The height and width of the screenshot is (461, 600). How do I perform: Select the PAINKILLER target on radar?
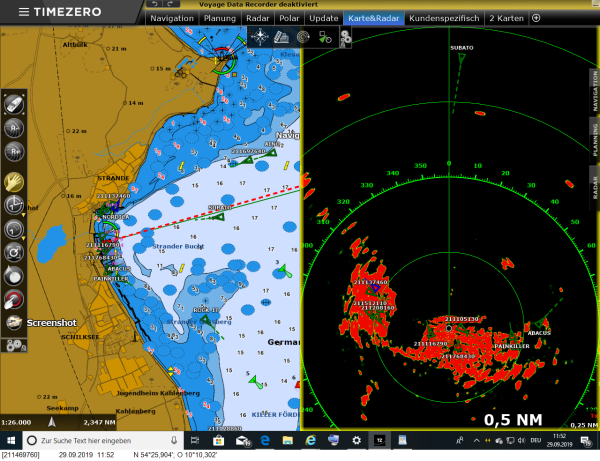pos(513,337)
